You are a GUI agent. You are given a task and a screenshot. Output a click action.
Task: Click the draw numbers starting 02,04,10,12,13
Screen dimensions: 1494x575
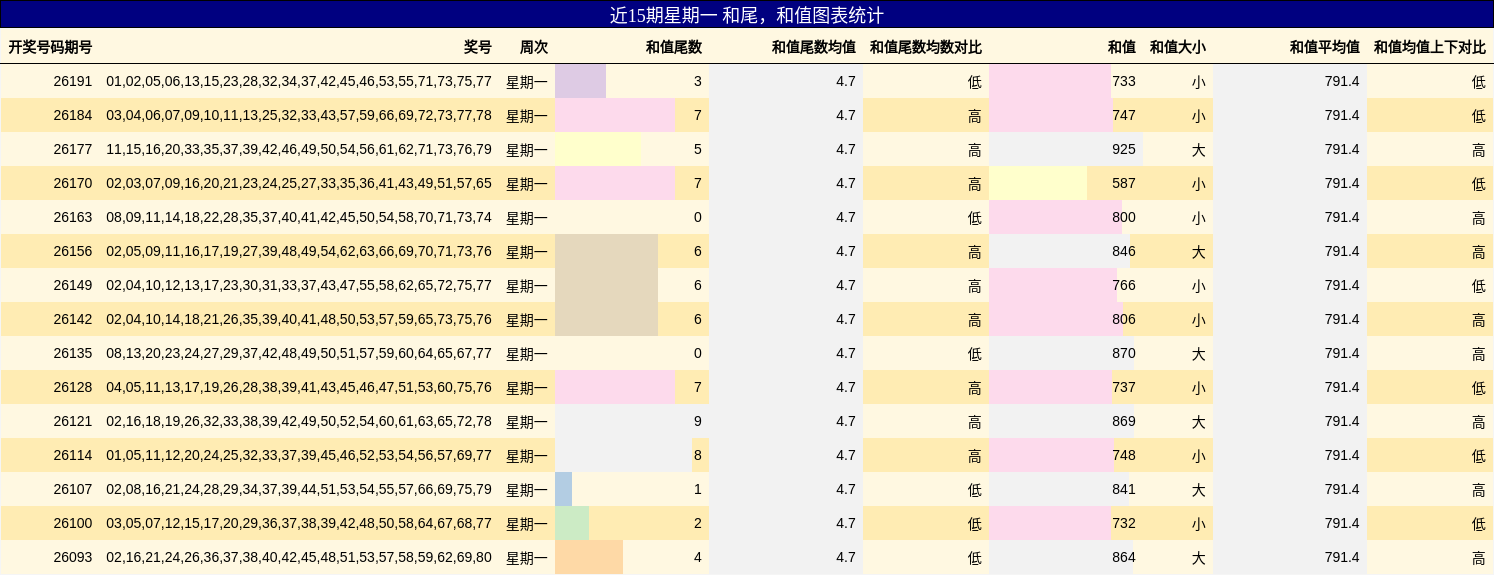coord(299,285)
